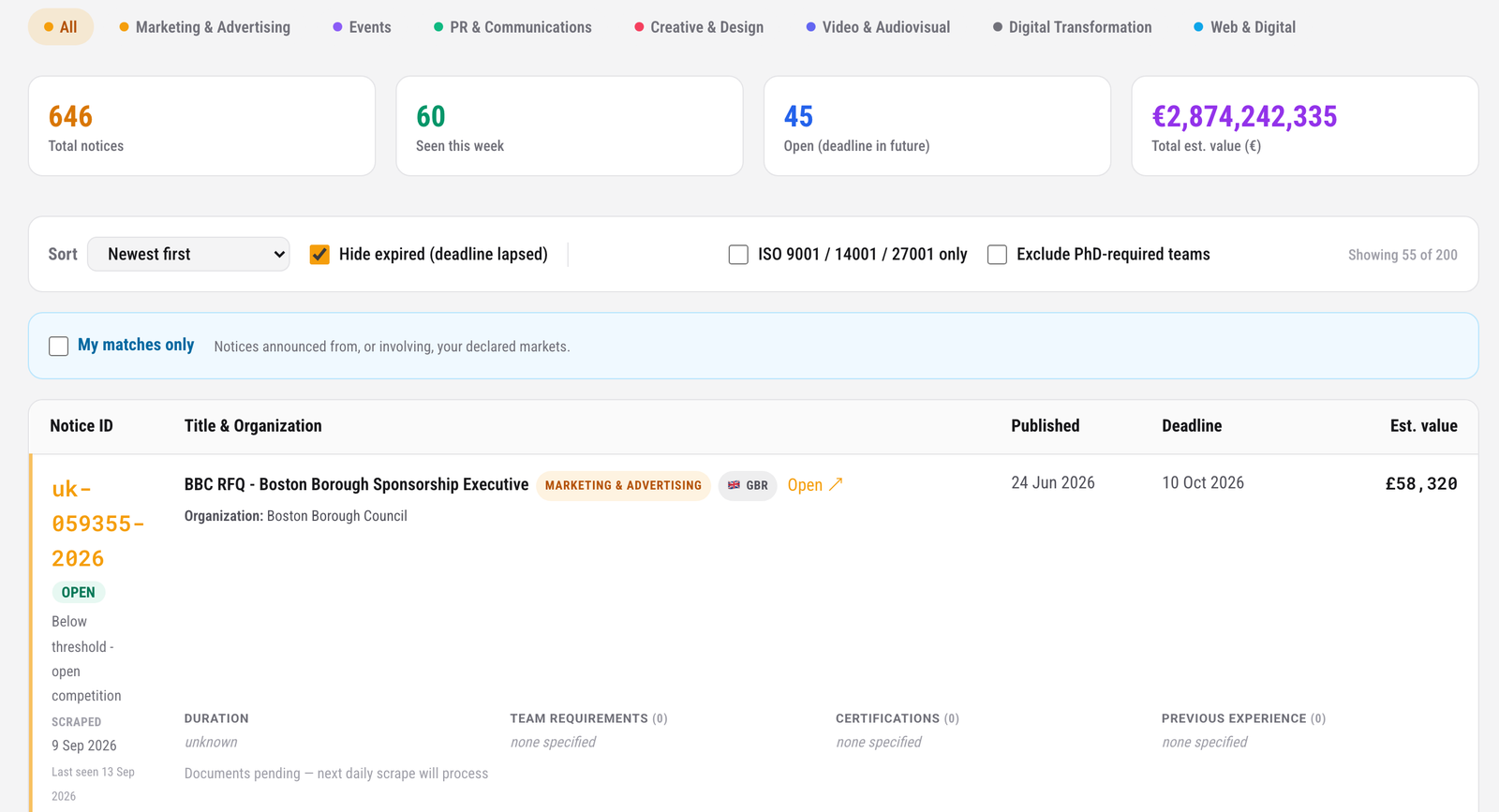Click the 24 Jun 2026 published date
This screenshot has height=812, width=1499.
[1053, 482]
